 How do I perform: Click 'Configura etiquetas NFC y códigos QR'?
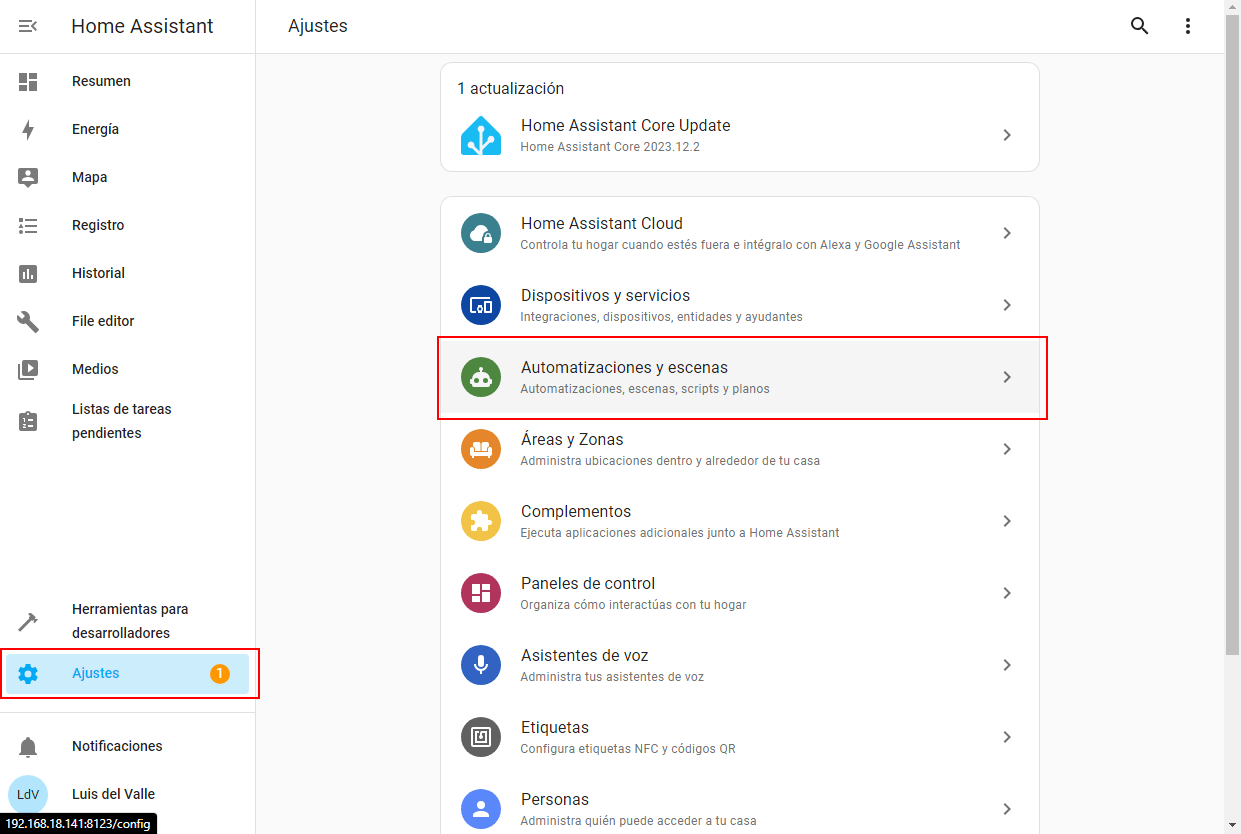[x=628, y=749]
